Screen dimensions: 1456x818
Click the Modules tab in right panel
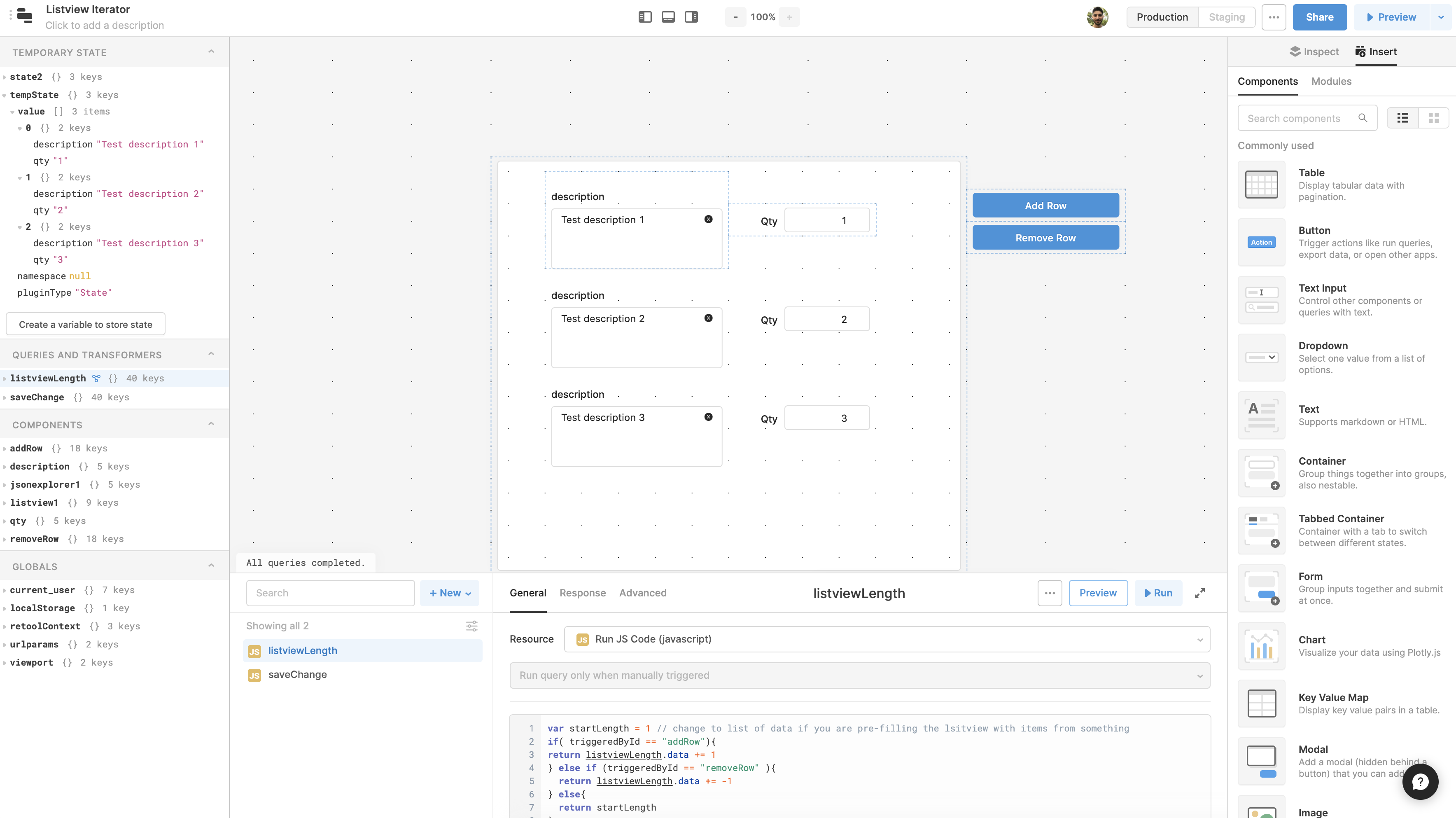point(1330,81)
